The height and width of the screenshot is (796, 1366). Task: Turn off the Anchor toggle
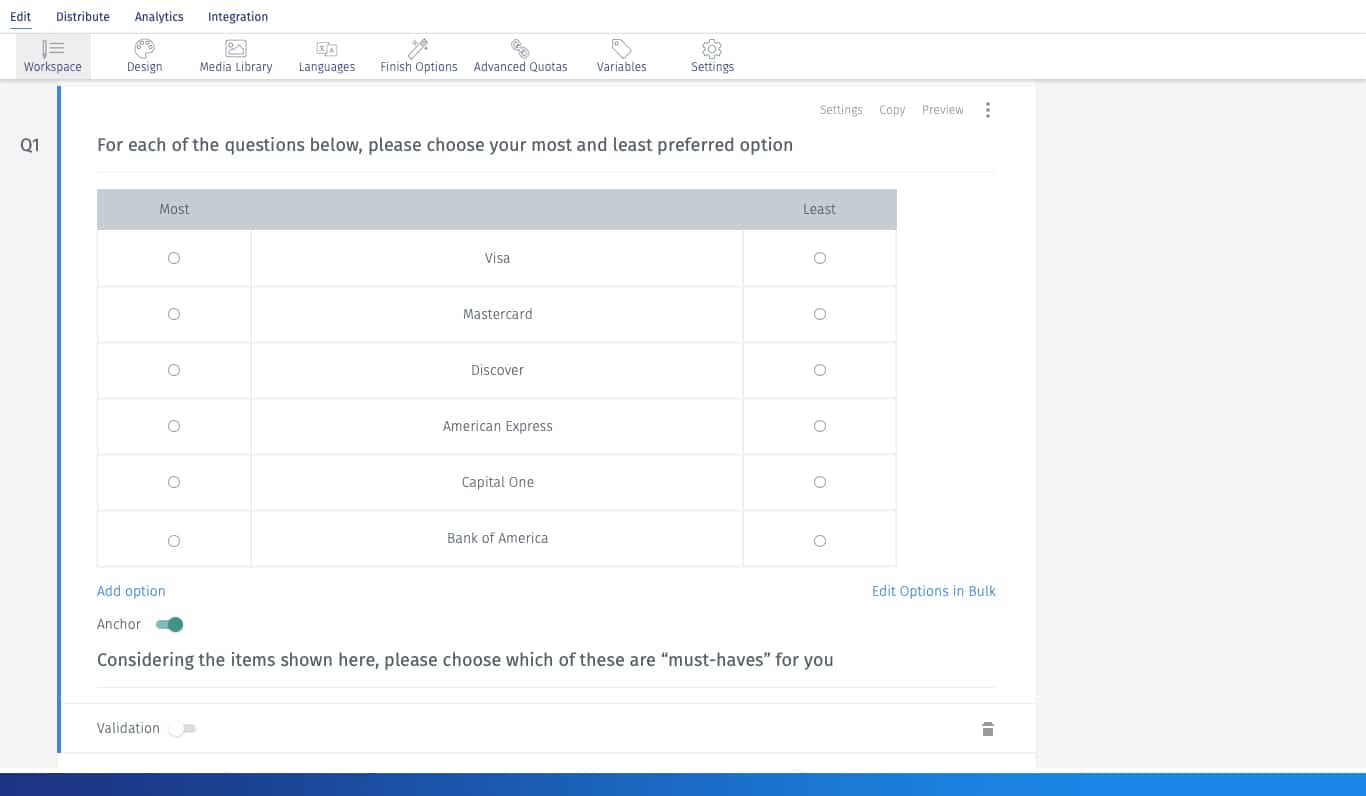pos(170,625)
